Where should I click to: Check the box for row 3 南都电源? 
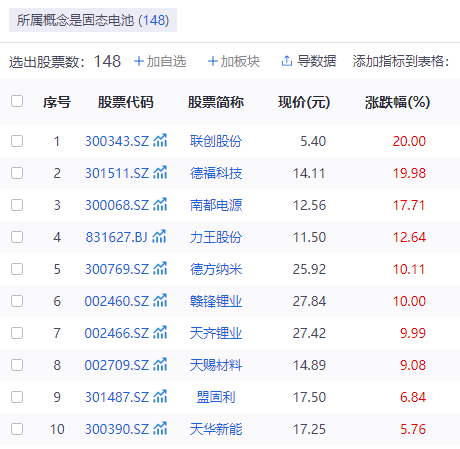(17, 205)
